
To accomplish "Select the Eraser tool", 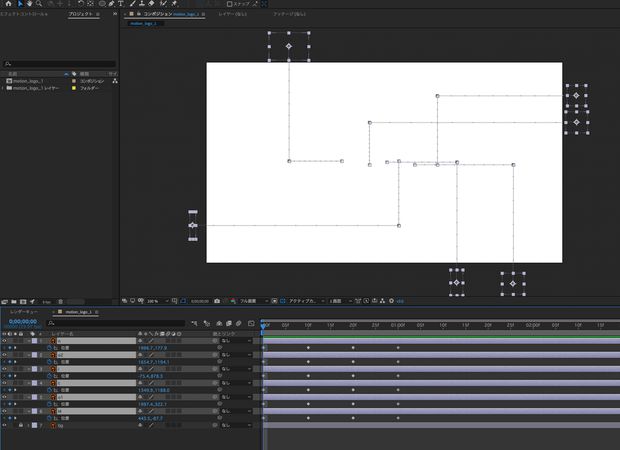I will [151, 4].
